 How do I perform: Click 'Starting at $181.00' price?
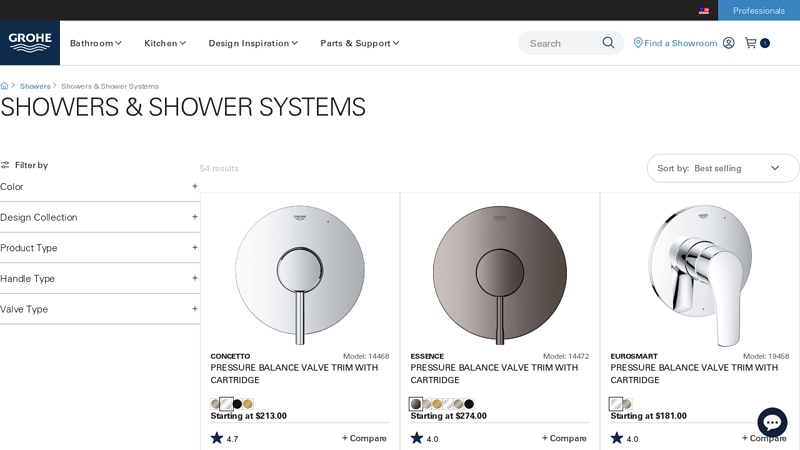coord(648,416)
